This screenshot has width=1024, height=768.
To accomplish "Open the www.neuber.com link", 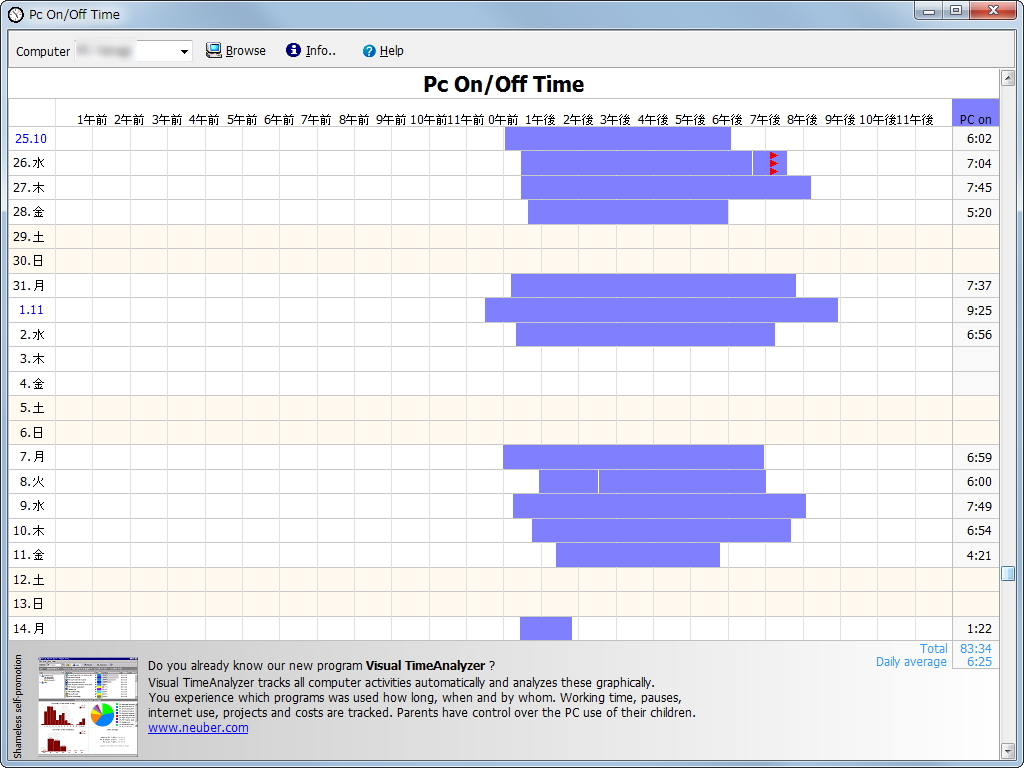I will point(198,728).
